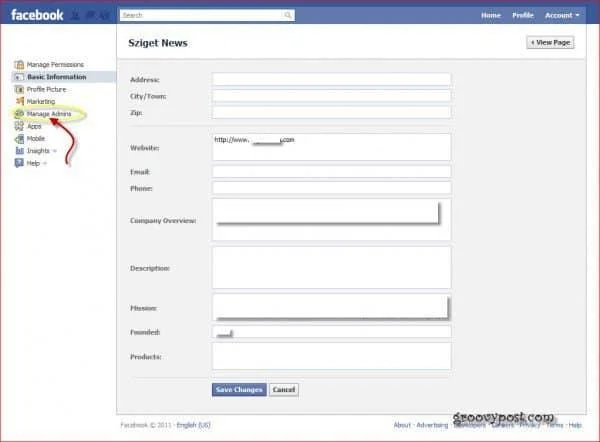Click the Mission text area

point(331,307)
